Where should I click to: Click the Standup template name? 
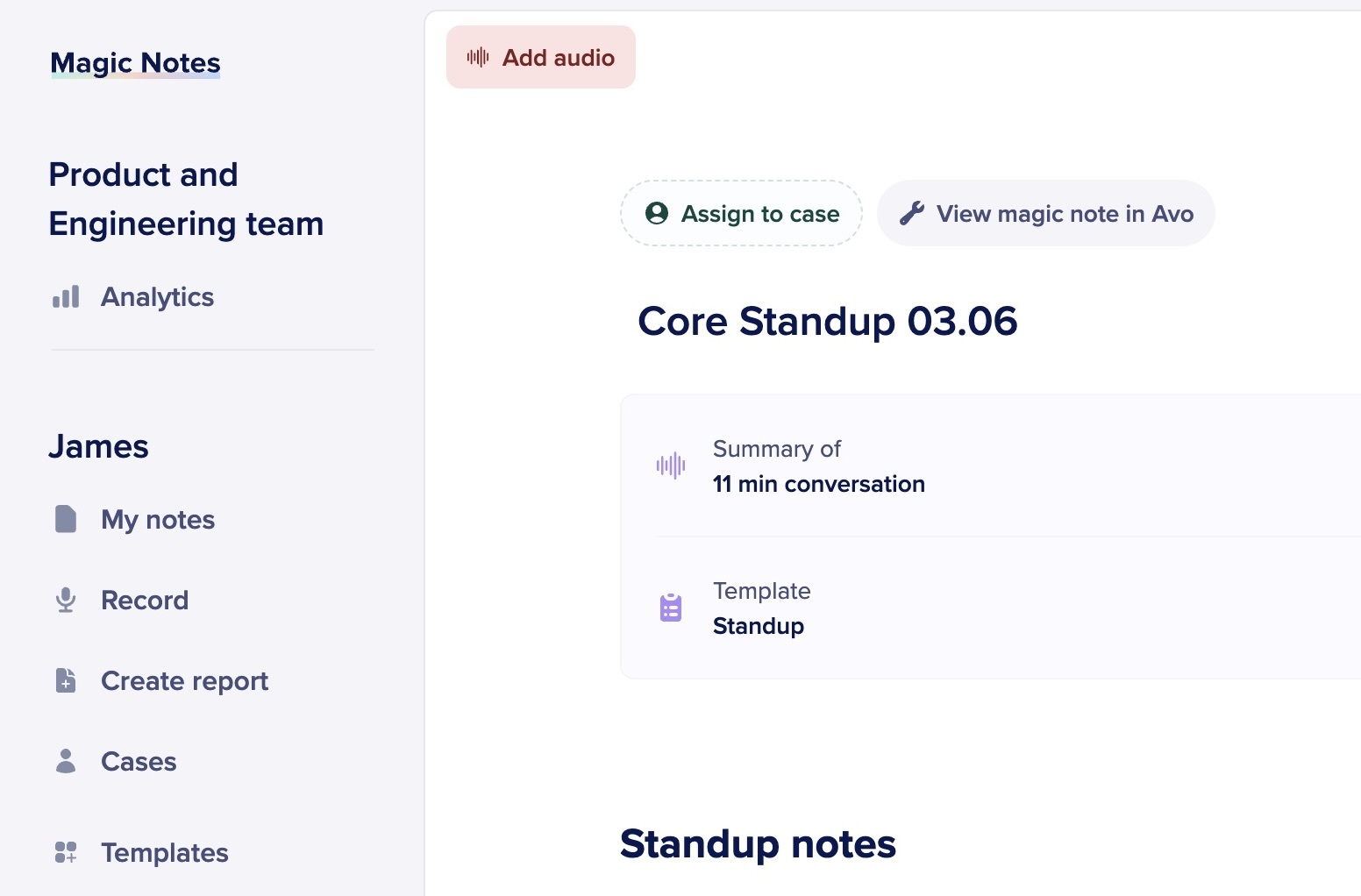759,626
